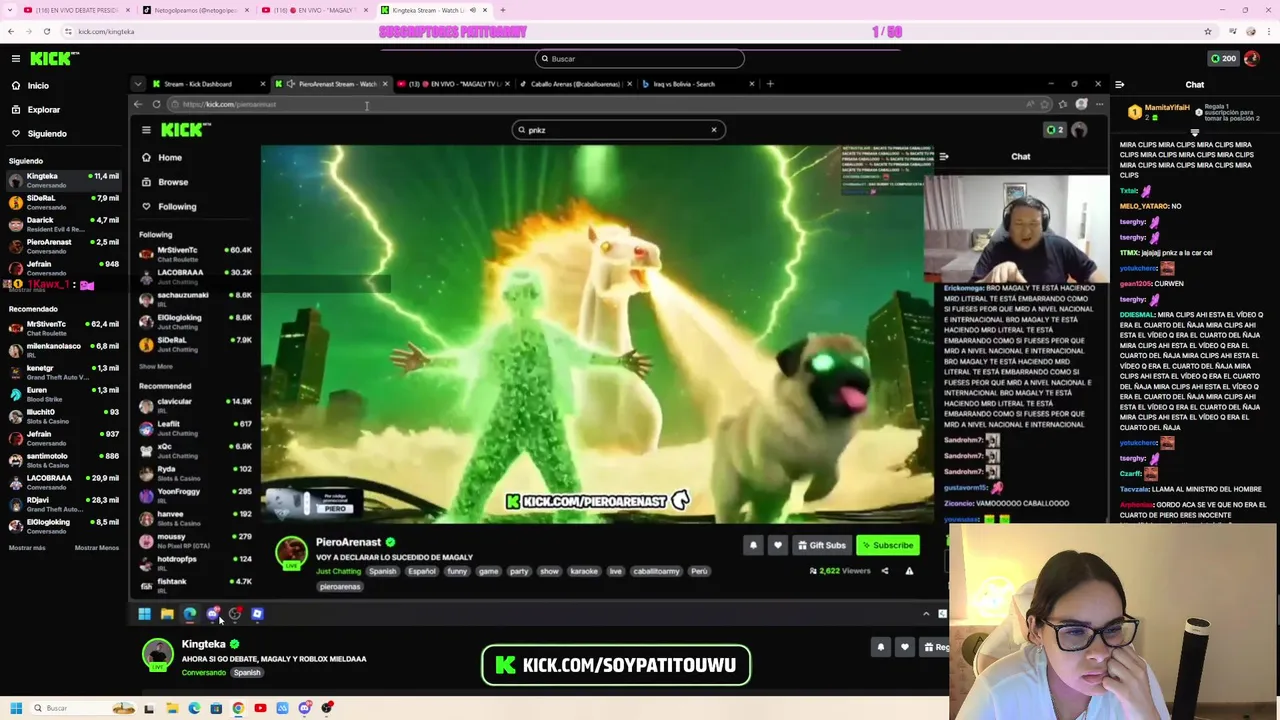Follow PieroArenast with heart icon
This screenshot has height=720, width=1280.
coord(777,545)
